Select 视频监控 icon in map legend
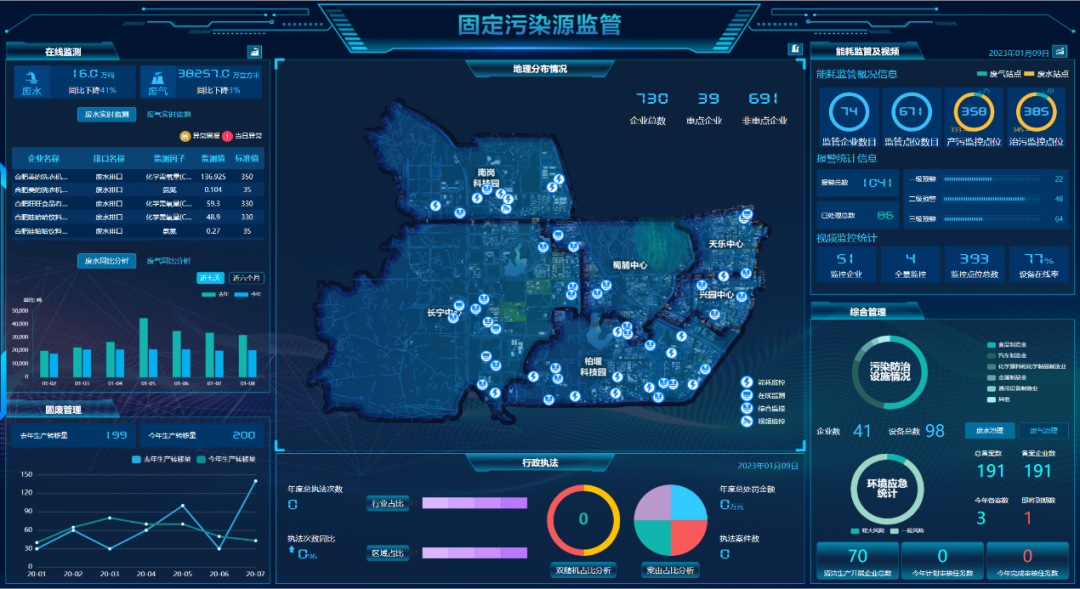1080x589 pixels. pyautogui.click(x=747, y=422)
